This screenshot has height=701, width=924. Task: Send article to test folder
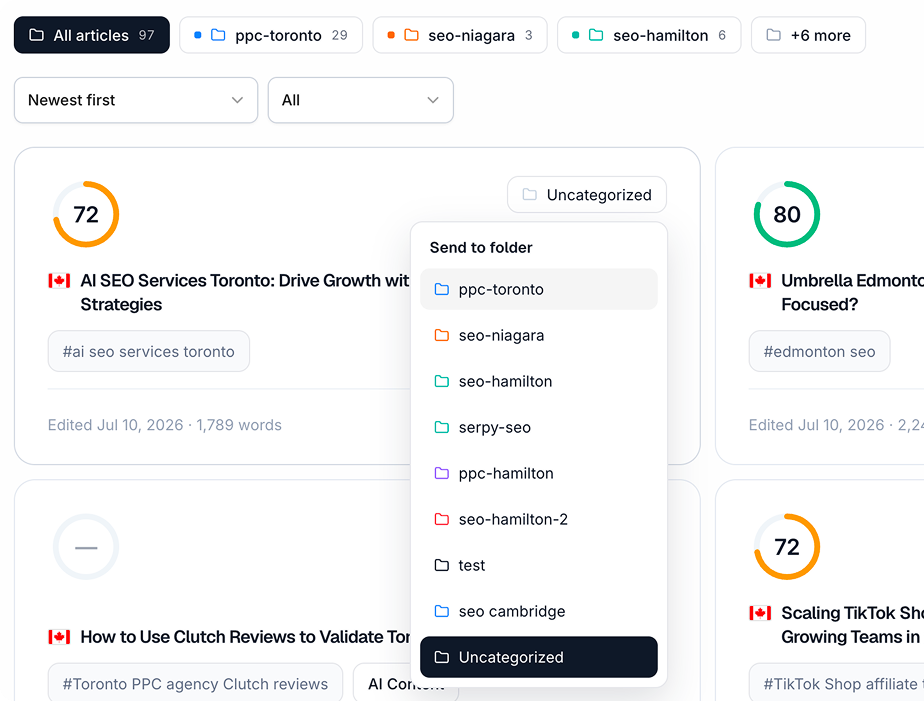pyautogui.click(x=539, y=565)
